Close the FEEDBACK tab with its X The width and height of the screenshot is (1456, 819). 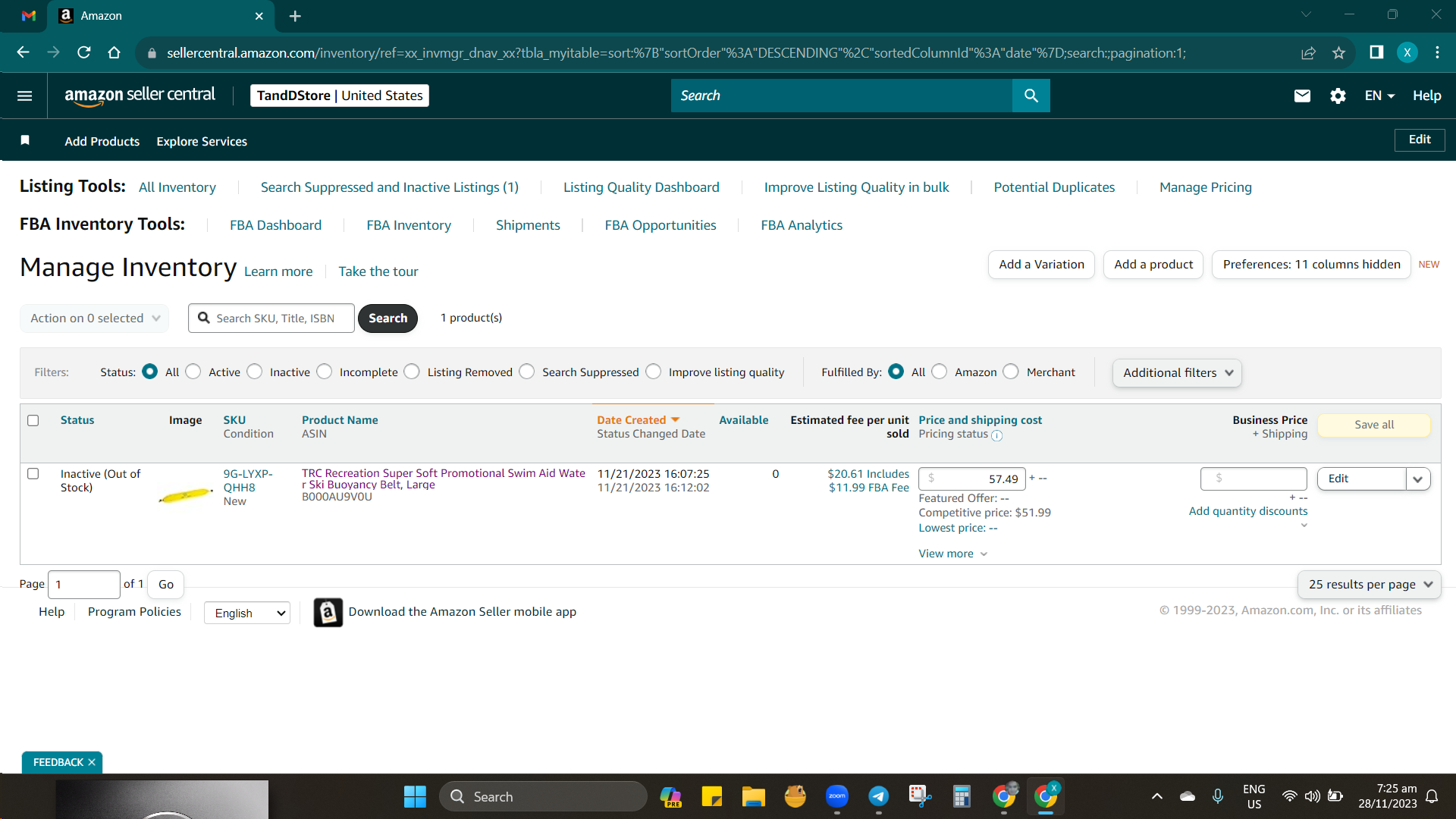tap(92, 762)
